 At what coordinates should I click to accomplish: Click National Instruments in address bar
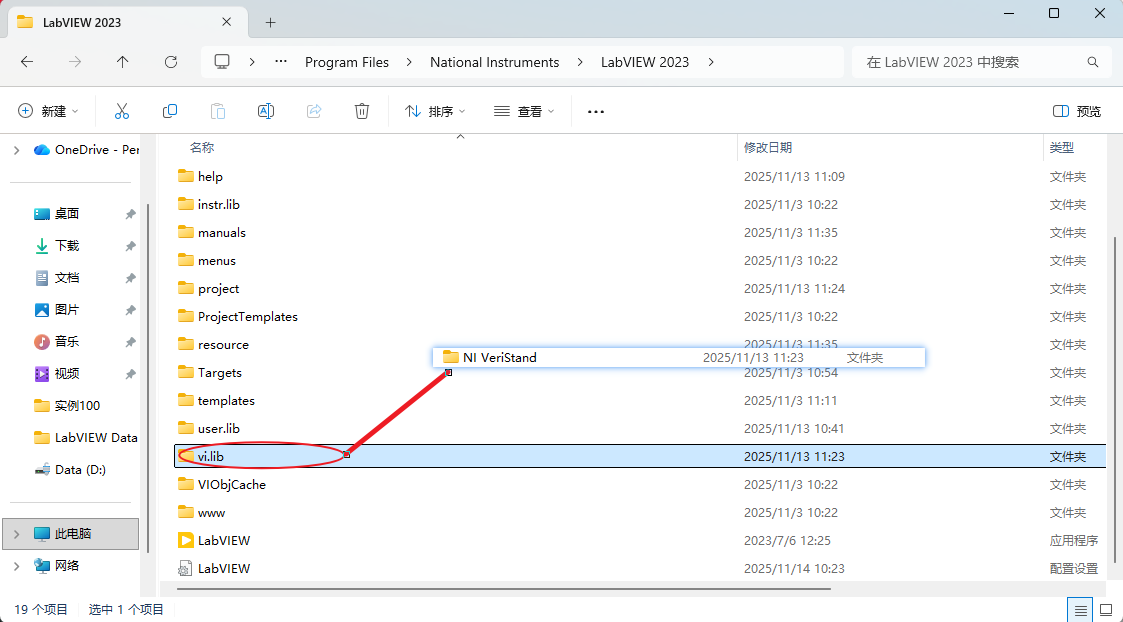(x=494, y=62)
